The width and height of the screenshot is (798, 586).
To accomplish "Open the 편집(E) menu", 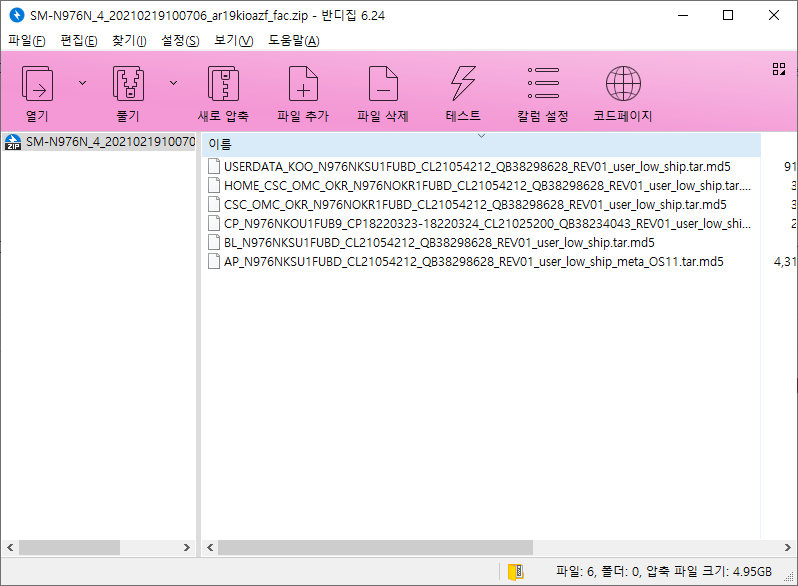I will coord(79,40).
